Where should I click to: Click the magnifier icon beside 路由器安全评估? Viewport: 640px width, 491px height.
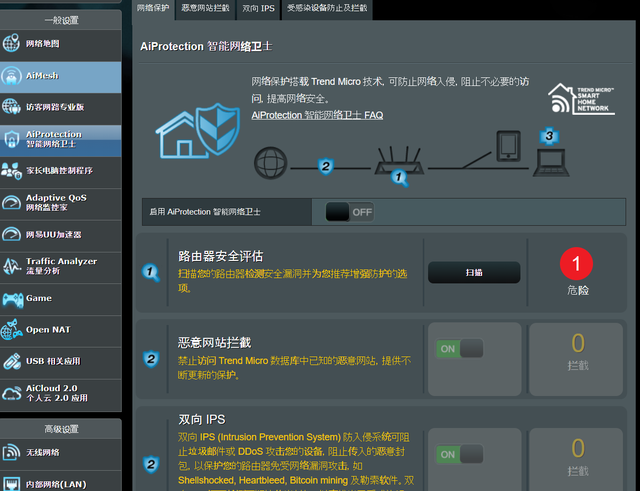point(150,272)
